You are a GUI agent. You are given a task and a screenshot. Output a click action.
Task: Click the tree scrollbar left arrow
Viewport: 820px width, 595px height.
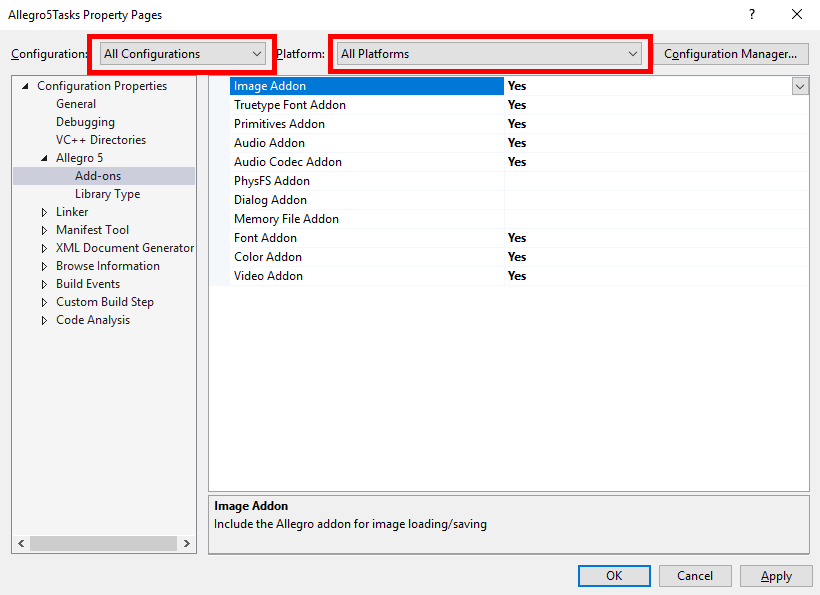pyautogui.click(x=21, y=544)
